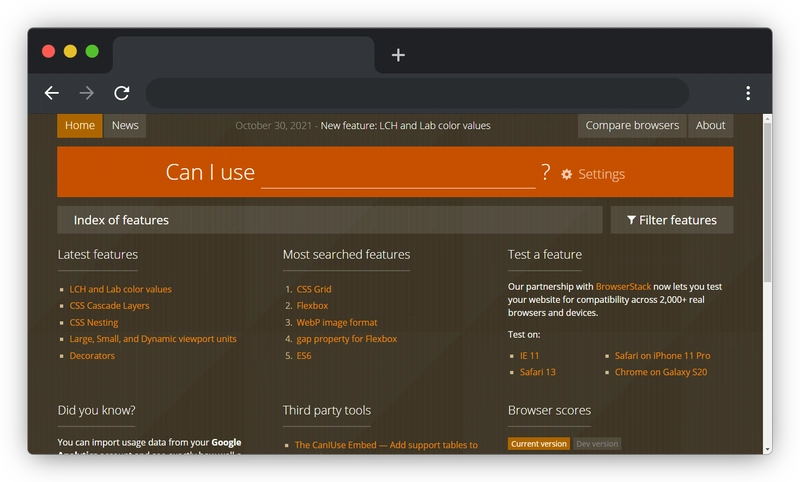Click the Filter features button label

(x=678, y=220)
